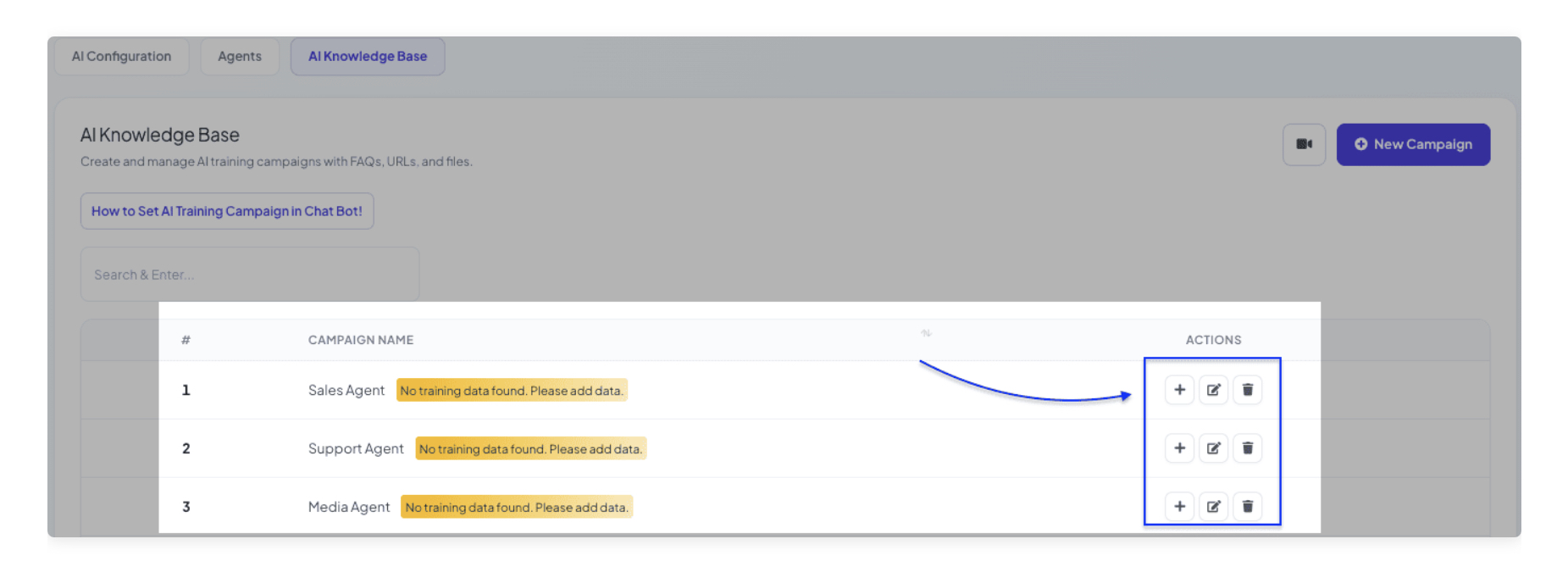Viewport: 1568px width, 578px height.
Task: Add training data to Support Agent
Action: tap(1179, 448)
